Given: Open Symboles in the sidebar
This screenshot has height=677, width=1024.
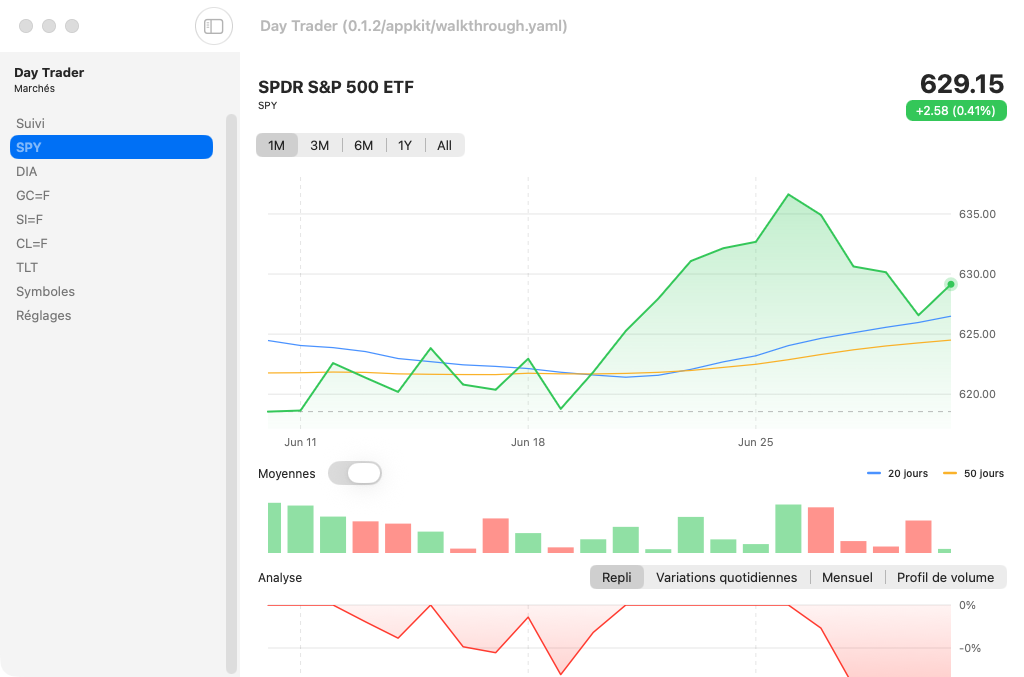Looking at the screenshot, I should (111, 291).
